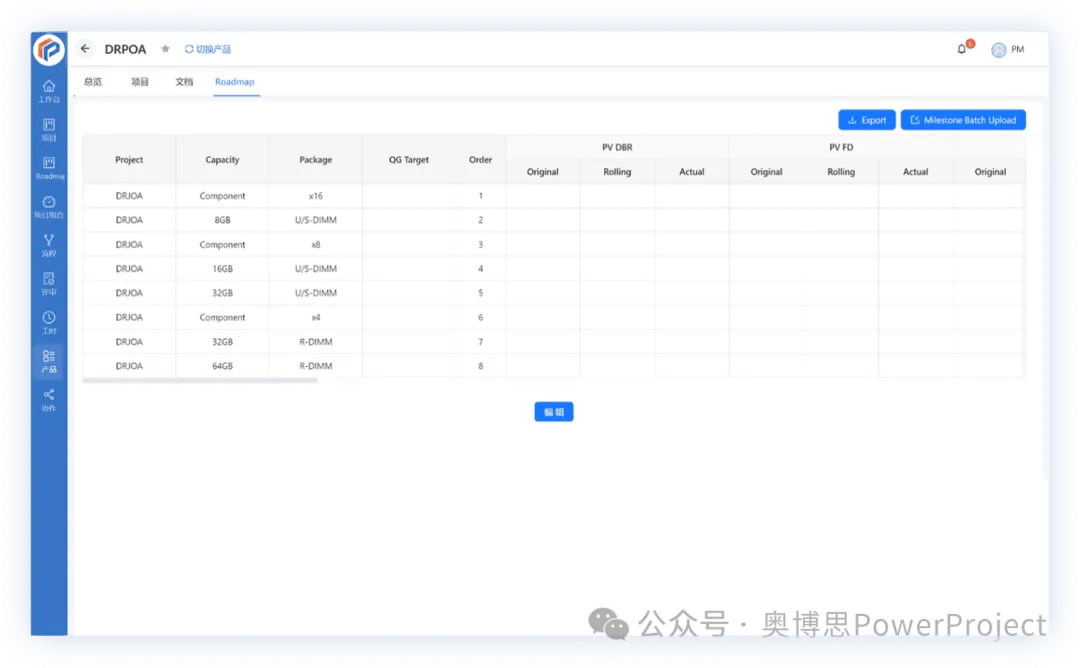
Task: Click the PV FD group header
Action: click(841, 147)
